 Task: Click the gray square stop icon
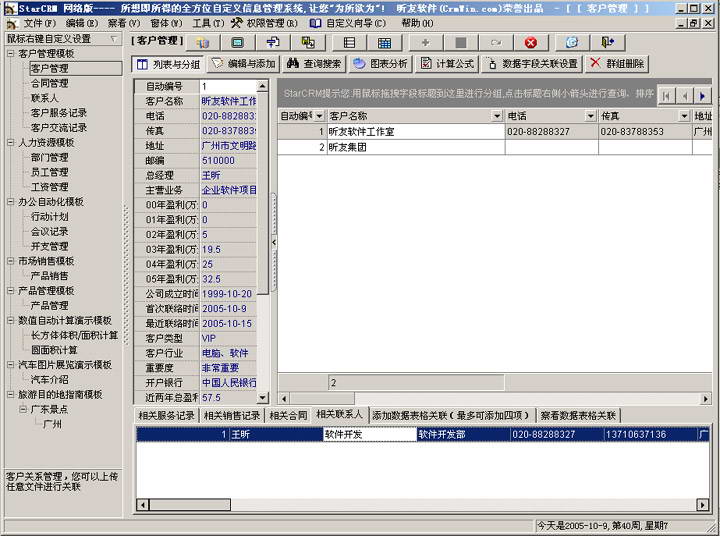(x=461, y=43)
